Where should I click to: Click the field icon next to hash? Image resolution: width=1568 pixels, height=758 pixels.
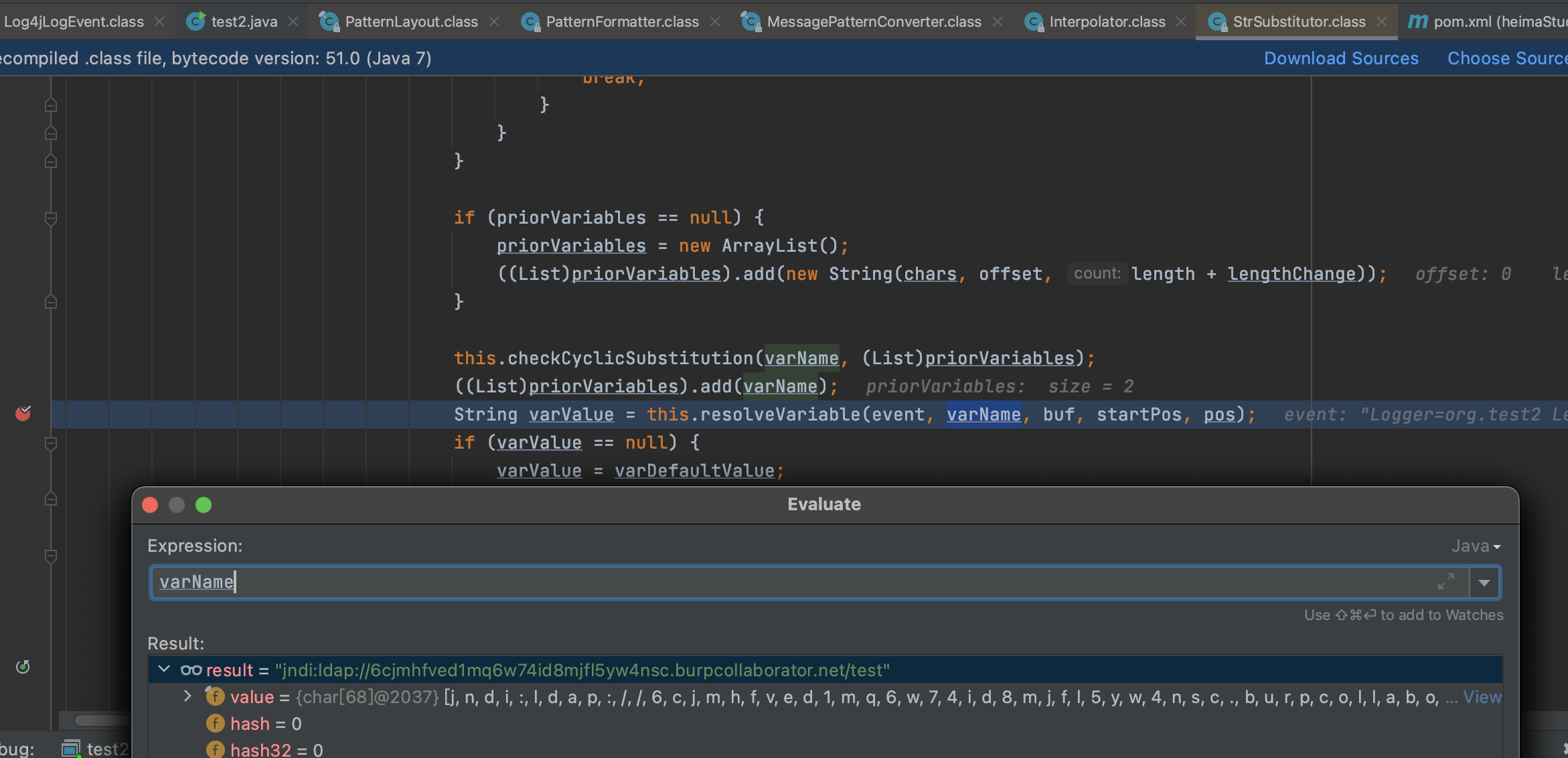[x=215, y=723]
